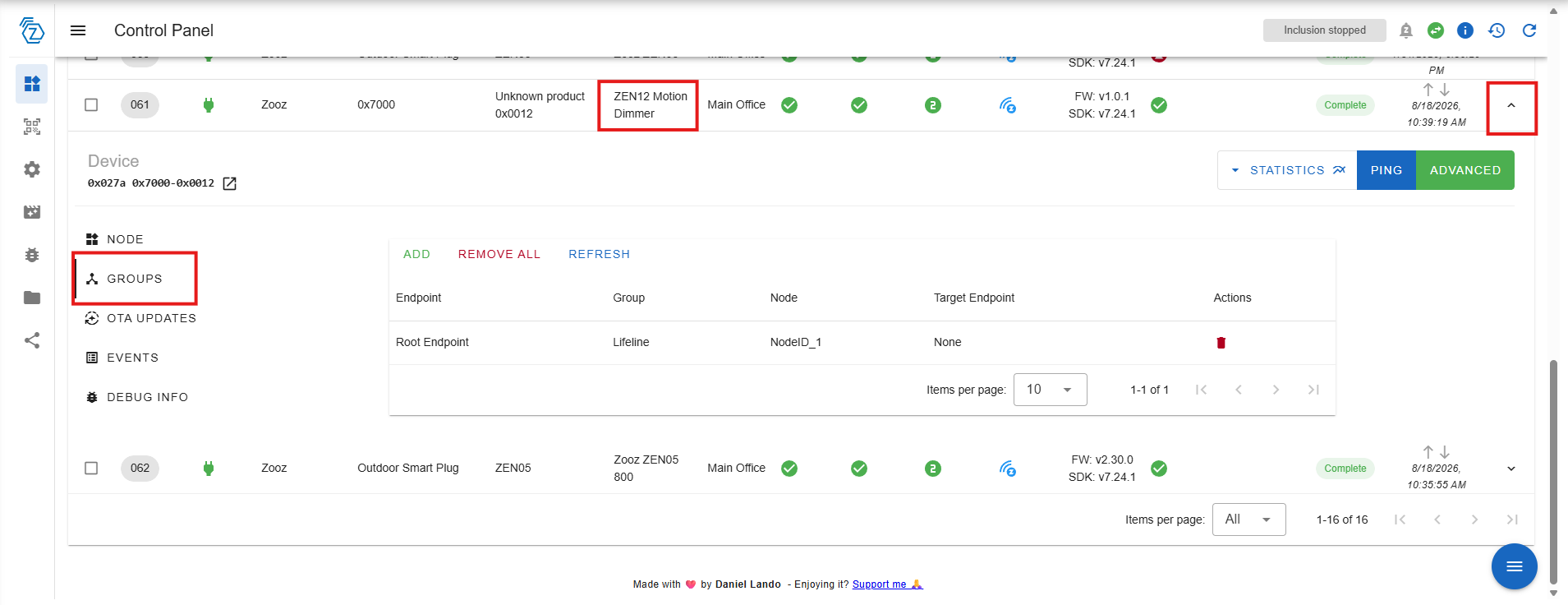
Task: Click node ID chip 062
Action: (140, 469)
